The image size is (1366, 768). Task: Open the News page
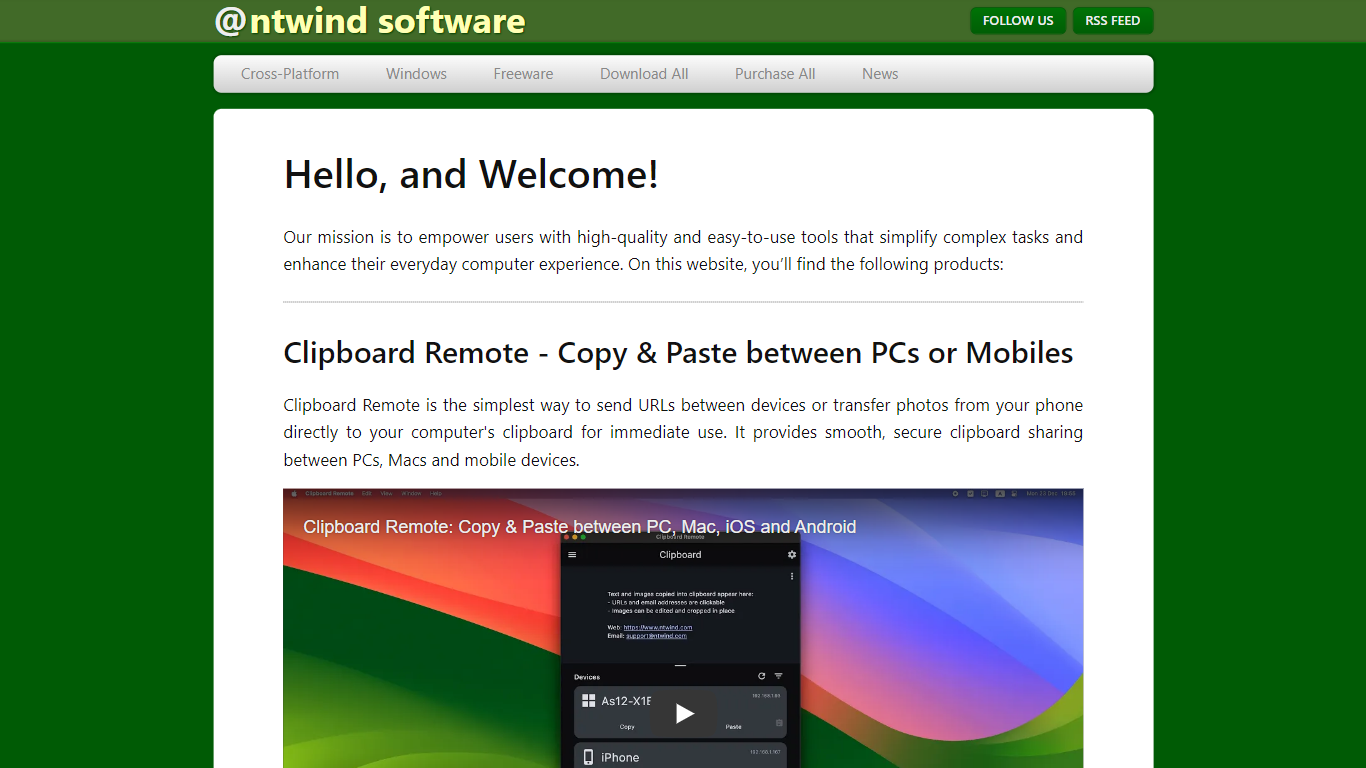point(880,74)
